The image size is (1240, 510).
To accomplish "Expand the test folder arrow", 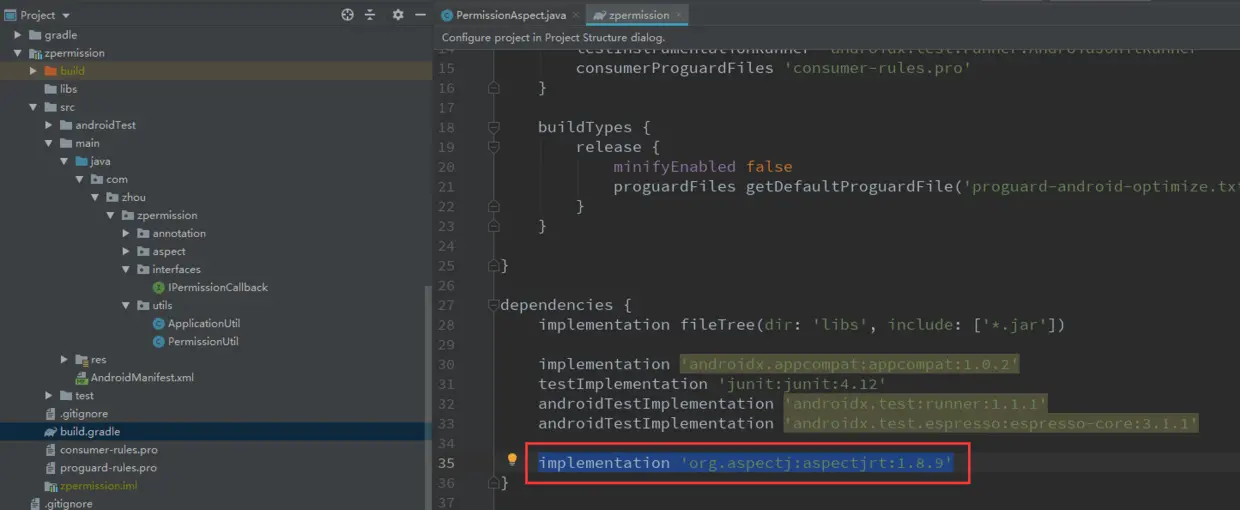I will pyautogui.click(x=49, y=395).
